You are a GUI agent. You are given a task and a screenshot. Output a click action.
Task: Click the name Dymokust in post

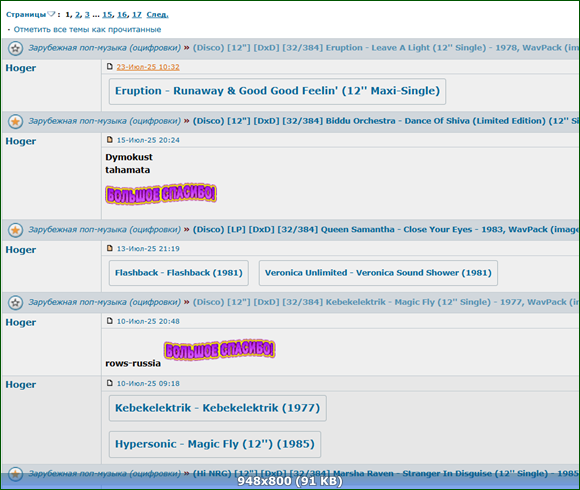coord(129,158)
